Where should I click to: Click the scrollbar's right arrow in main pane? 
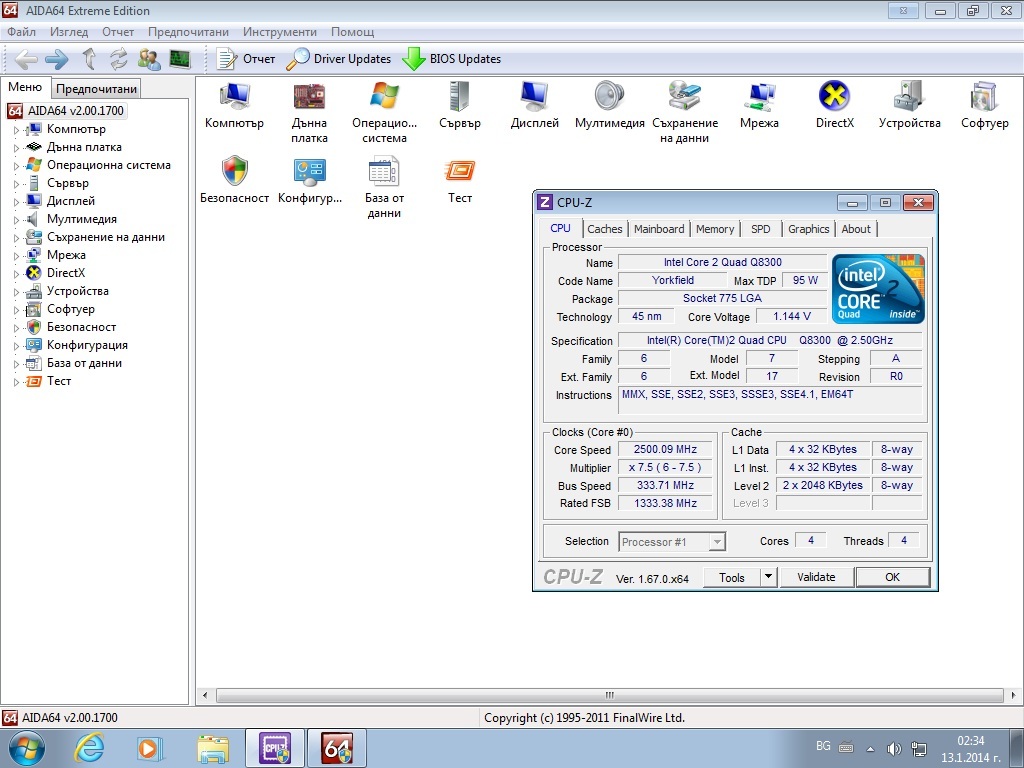[x=1014, y=696]
